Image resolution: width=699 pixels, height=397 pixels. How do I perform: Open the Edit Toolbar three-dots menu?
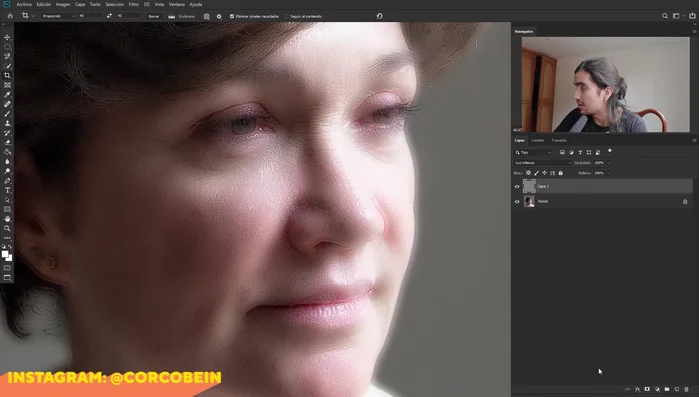click(7, 238)
